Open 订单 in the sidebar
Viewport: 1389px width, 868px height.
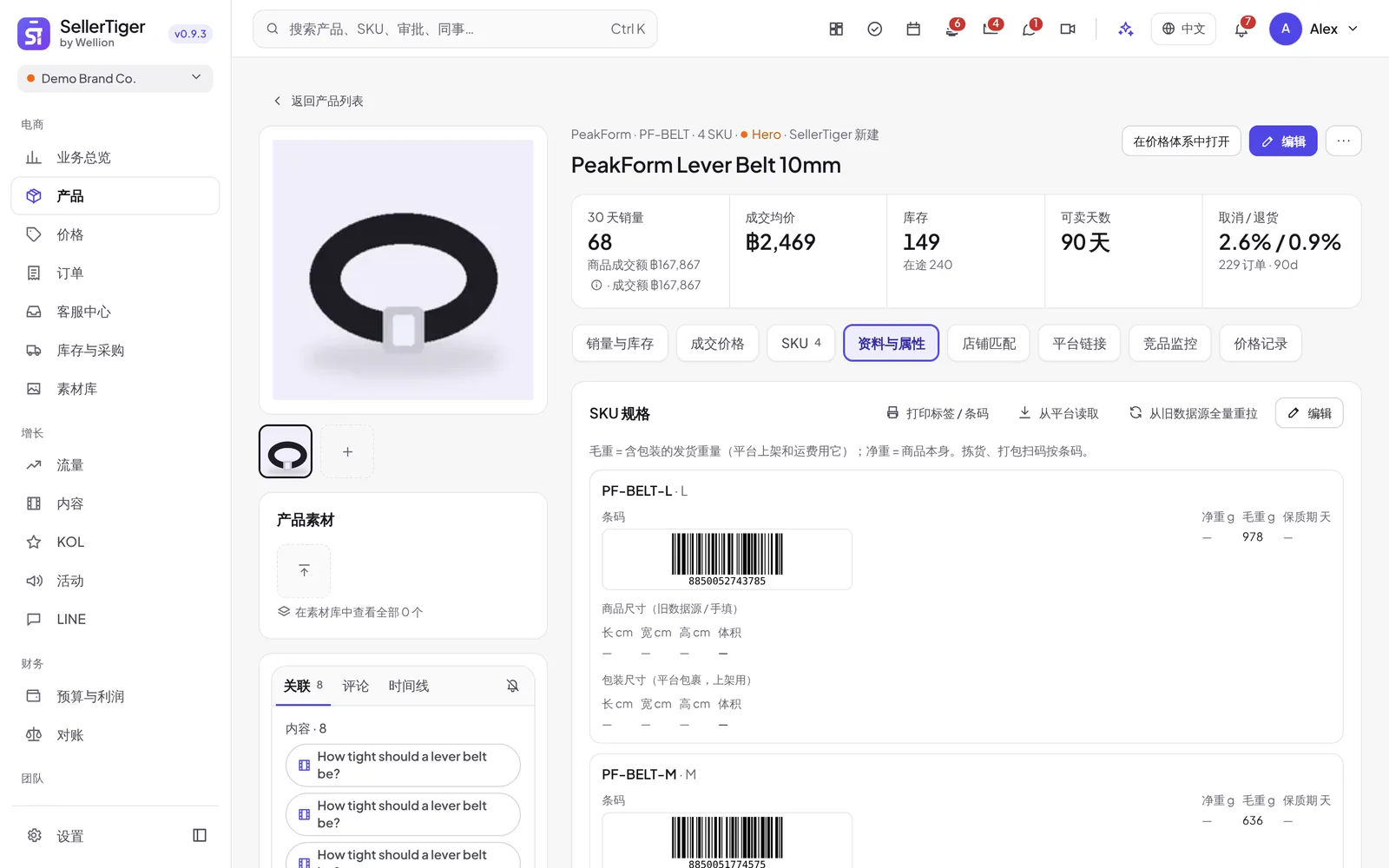tap(115, 273)
